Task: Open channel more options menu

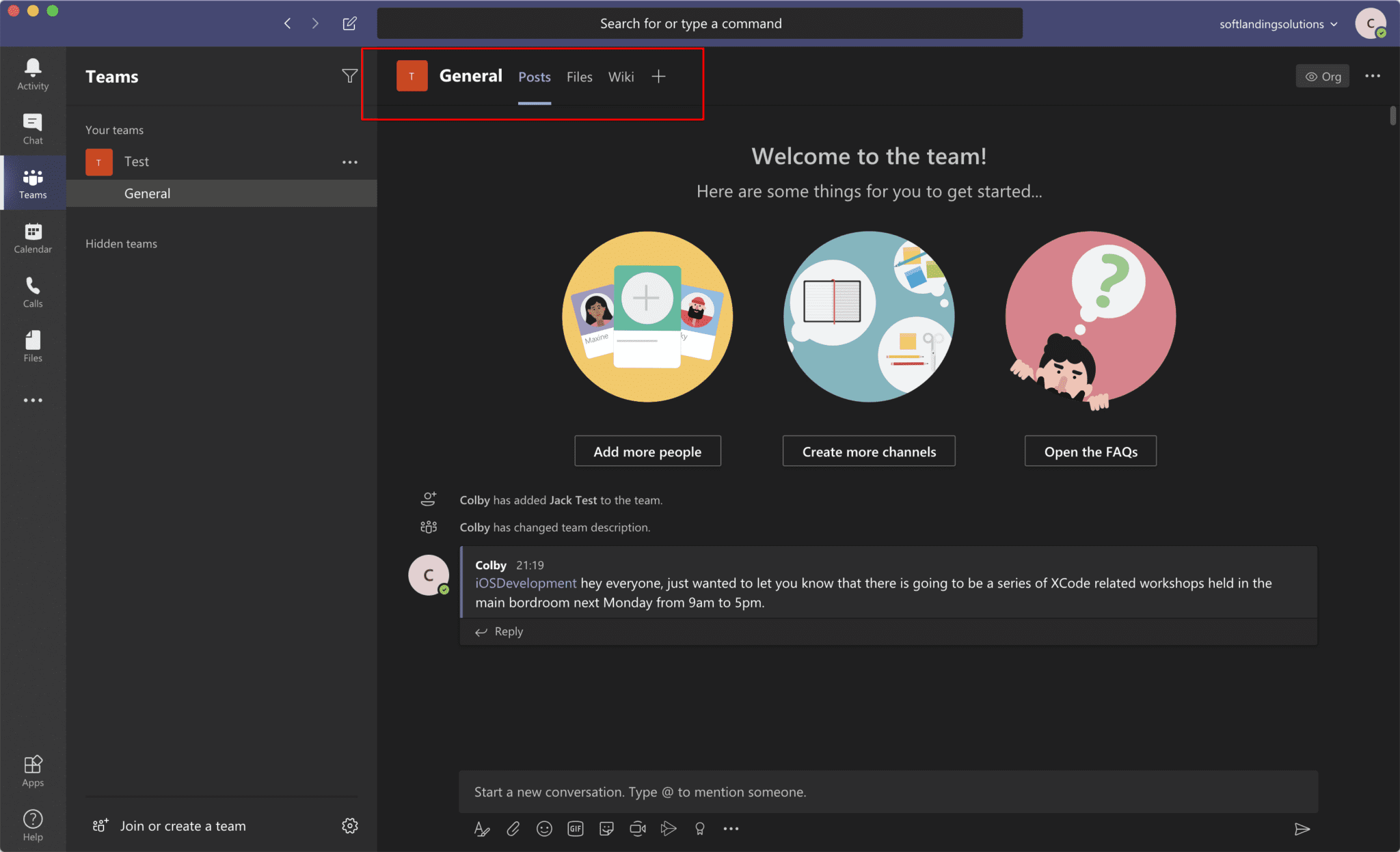Action: (1373, 76)
